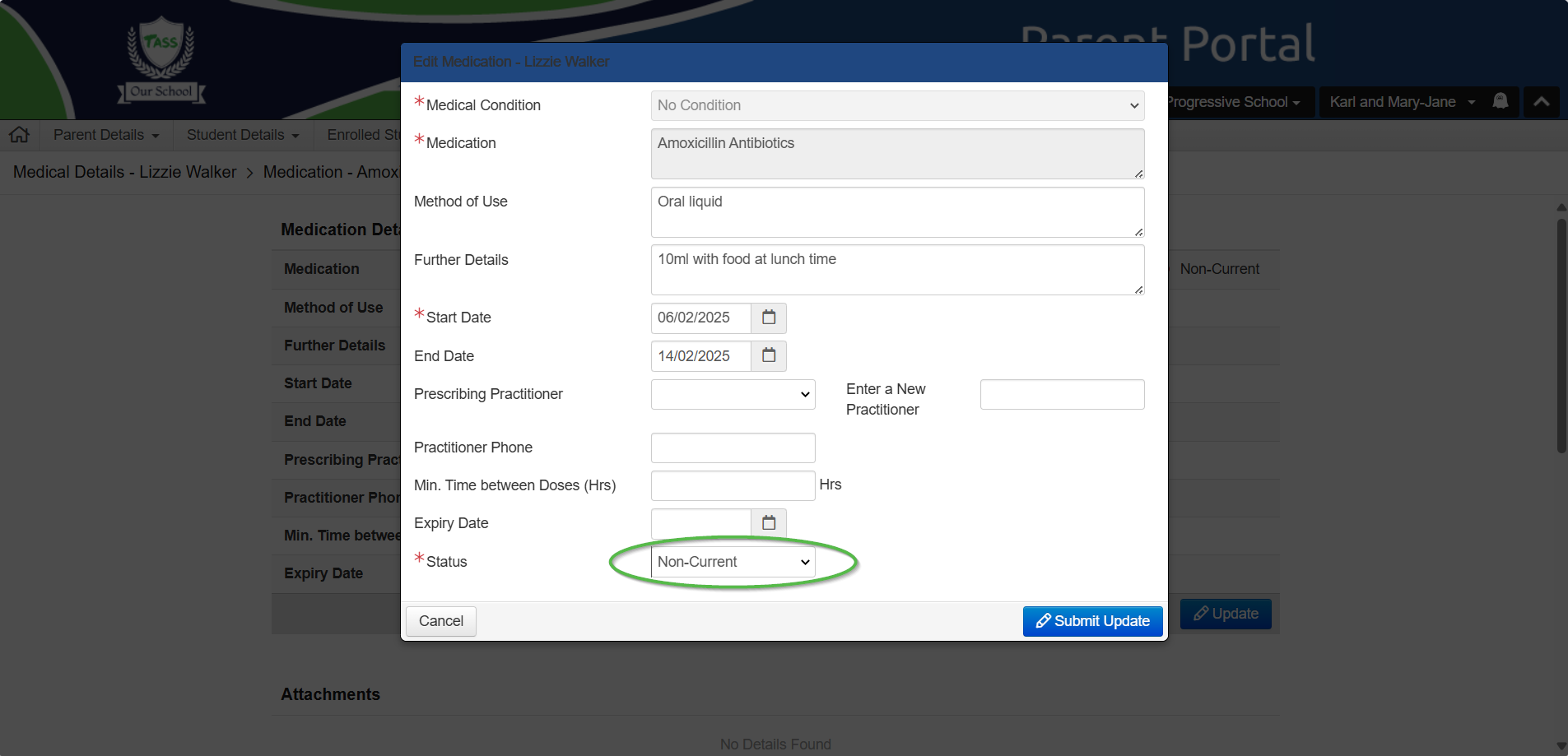The image size is (1568, 756).
Task: Click the Enter a New Practitioner field
Action: coord(1062,394)
